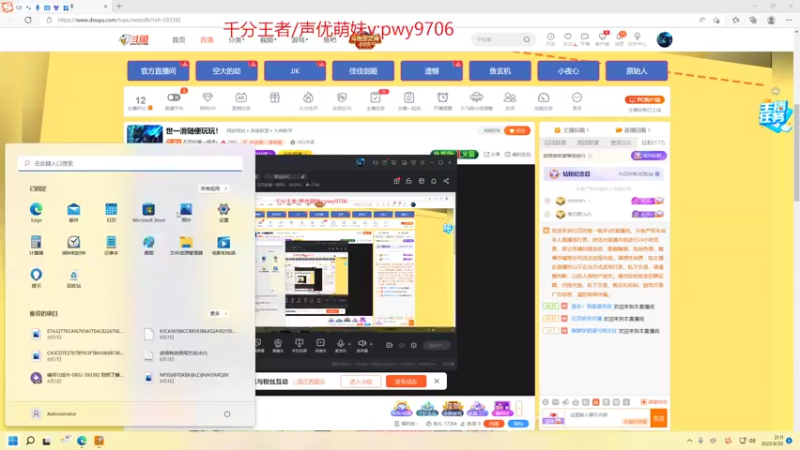Switch to the 日活跃度 tab
Viewport: 800px width, 450px height.
(555, 143)
